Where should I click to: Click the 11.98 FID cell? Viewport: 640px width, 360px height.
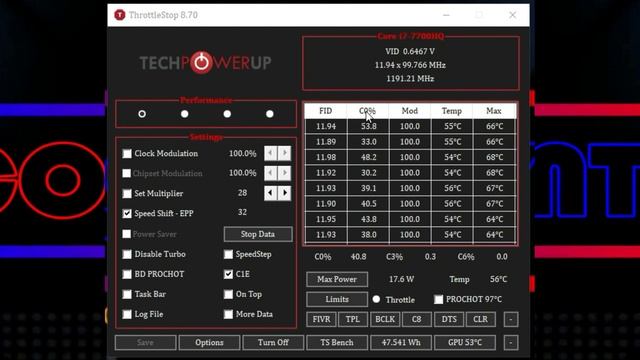326,157
